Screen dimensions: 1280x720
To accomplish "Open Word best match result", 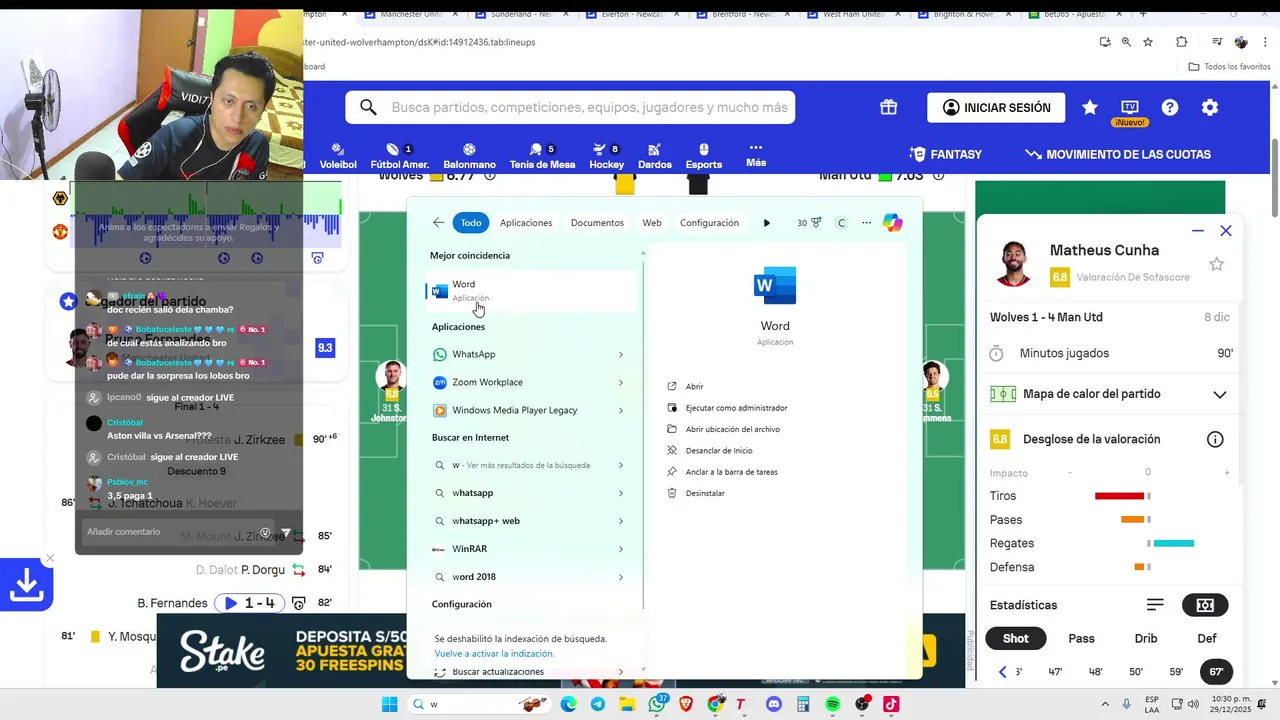I will 530,291.
